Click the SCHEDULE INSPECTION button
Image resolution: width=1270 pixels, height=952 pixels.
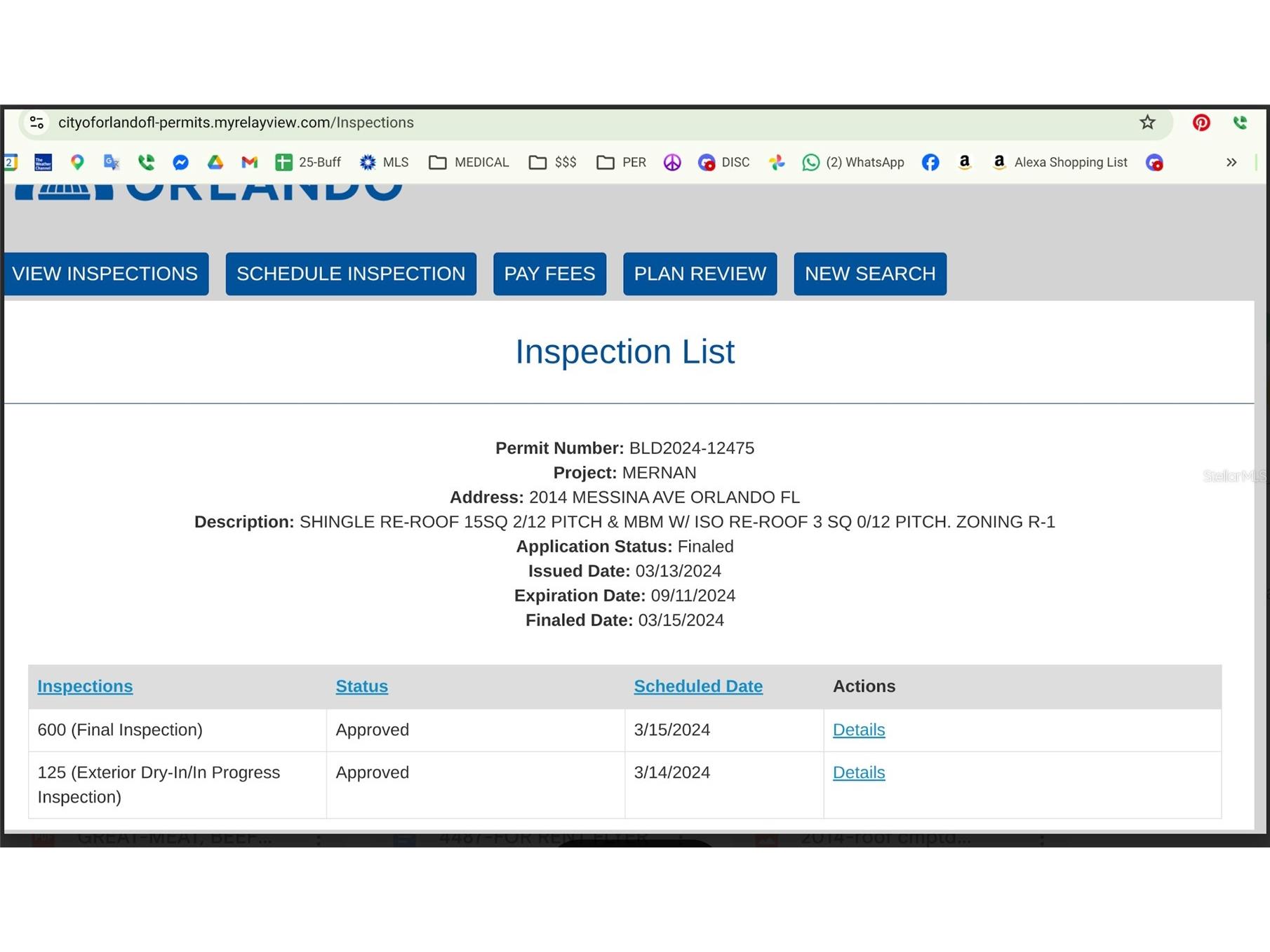pyautogui.click(x=351, y=274)
